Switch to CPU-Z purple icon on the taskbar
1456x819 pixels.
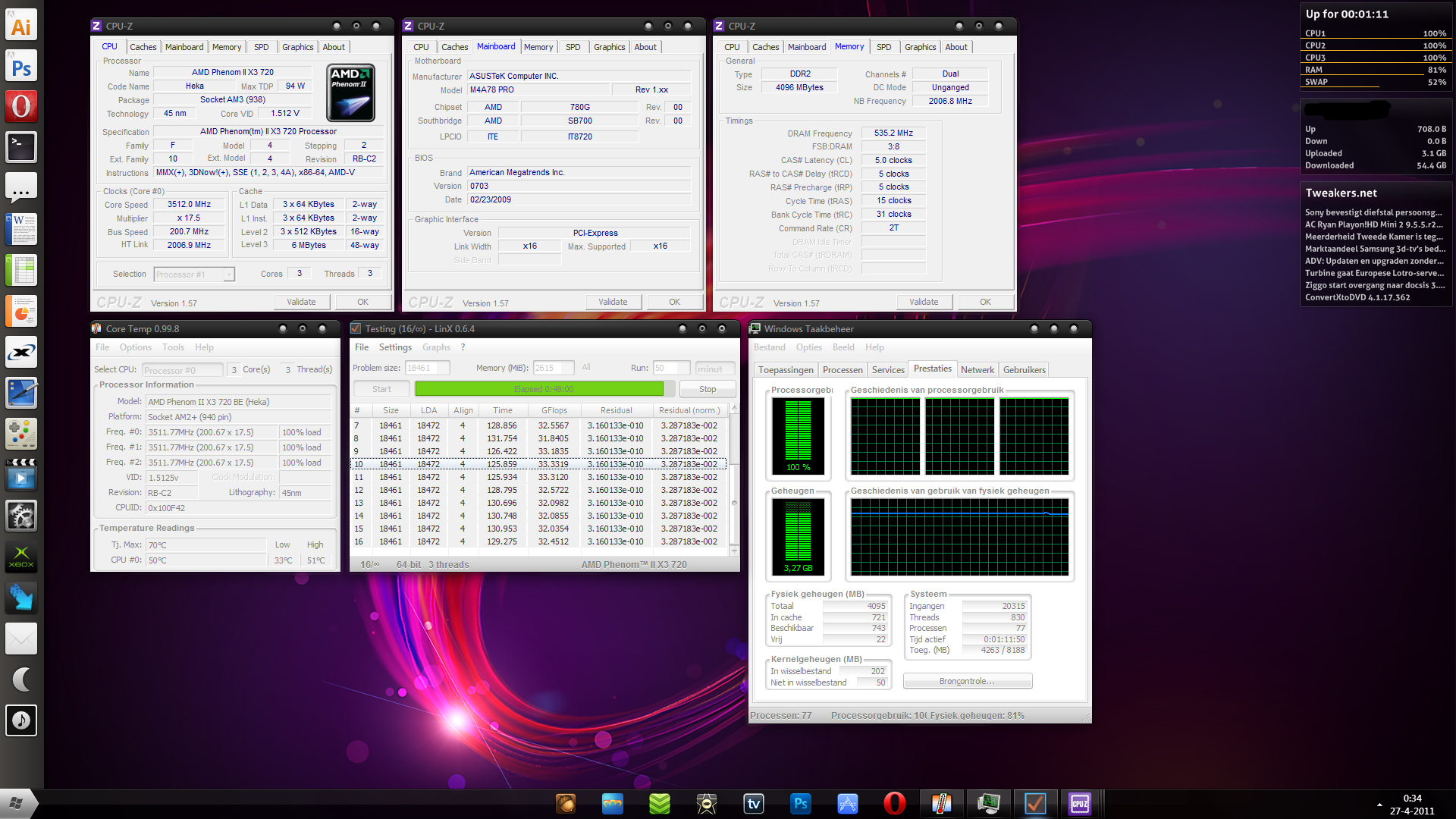1080,804
